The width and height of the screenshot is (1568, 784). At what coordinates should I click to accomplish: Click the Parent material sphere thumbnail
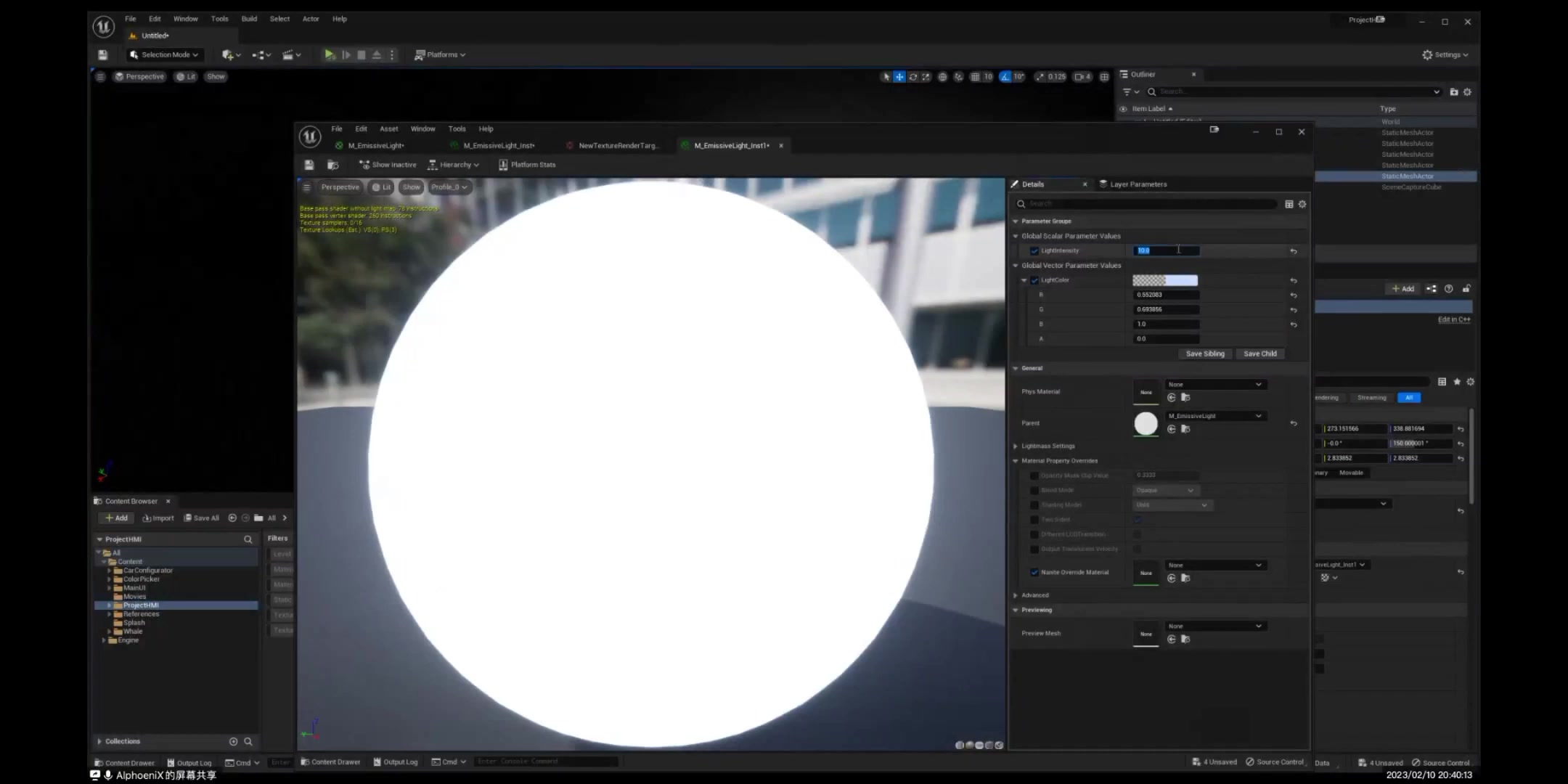pos(1146,423)
